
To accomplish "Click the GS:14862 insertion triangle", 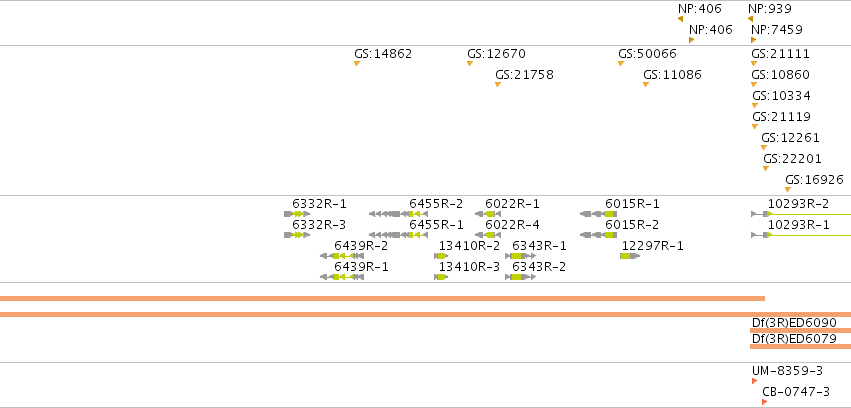I will (x=357, y=63).
